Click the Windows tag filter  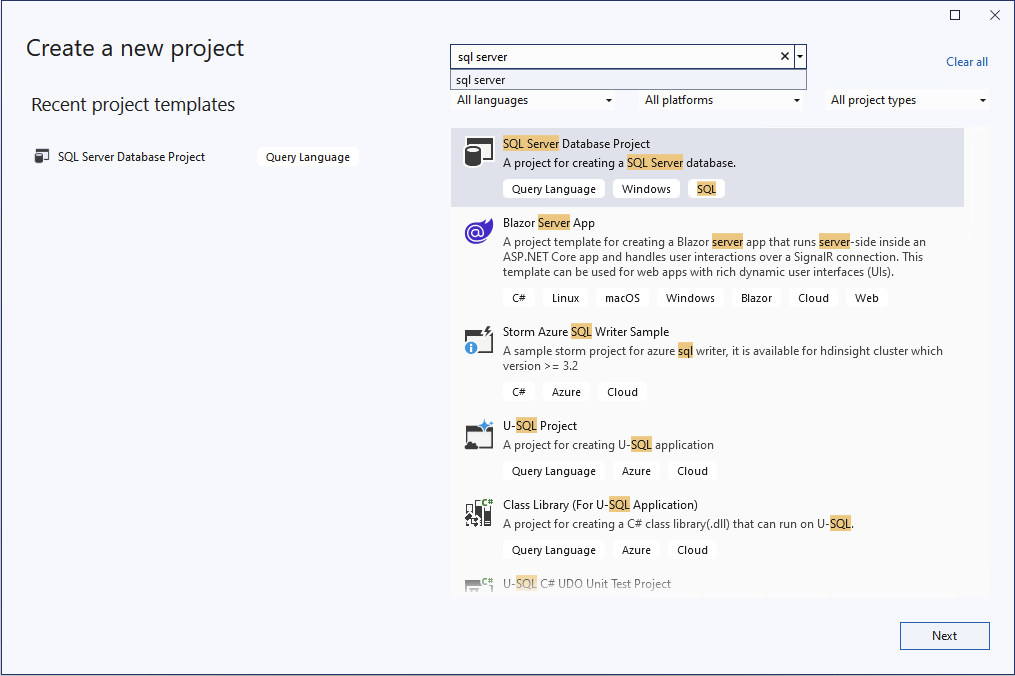point(646,188)
